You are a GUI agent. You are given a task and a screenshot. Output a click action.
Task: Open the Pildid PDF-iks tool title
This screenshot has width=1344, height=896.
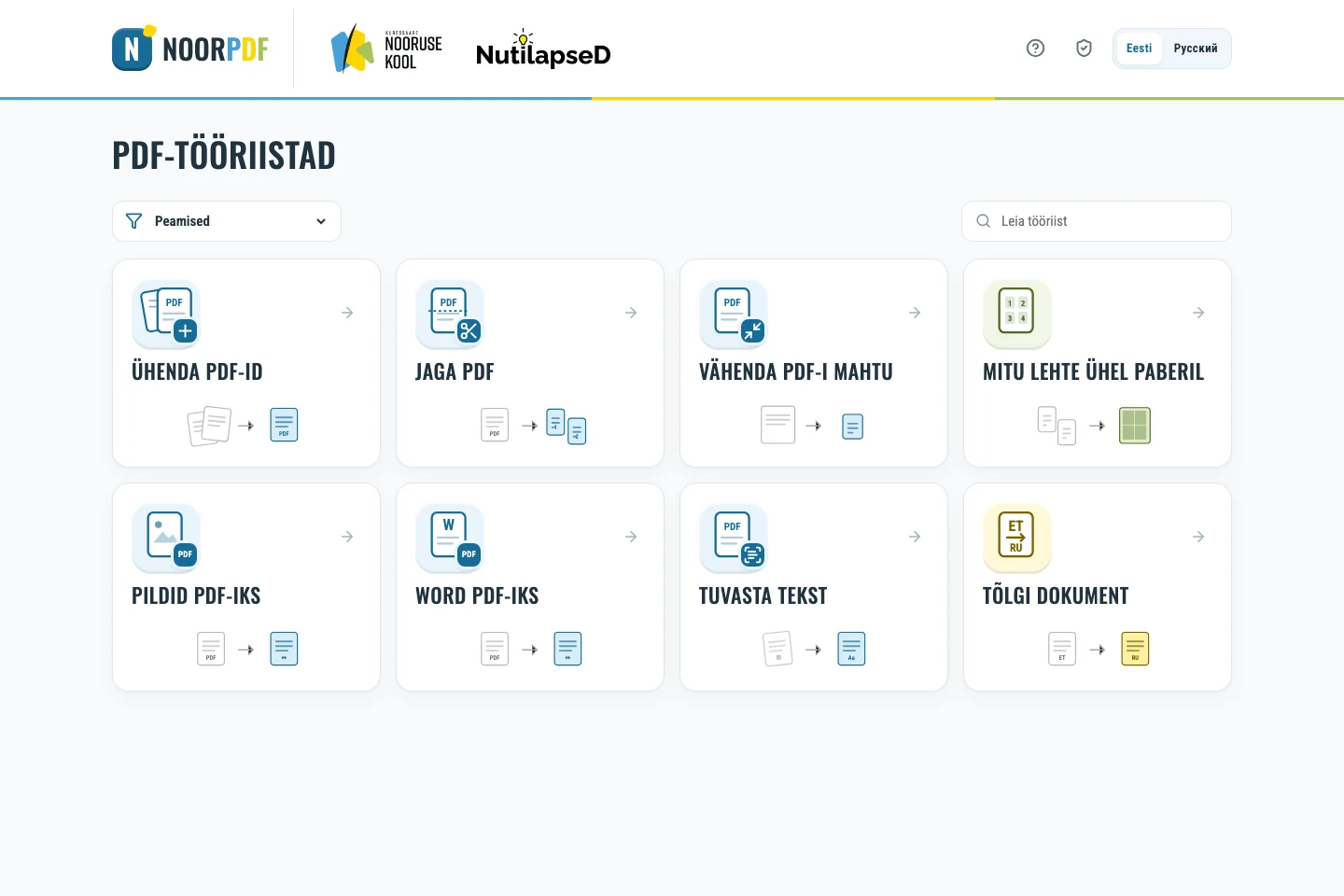(196, 595)
